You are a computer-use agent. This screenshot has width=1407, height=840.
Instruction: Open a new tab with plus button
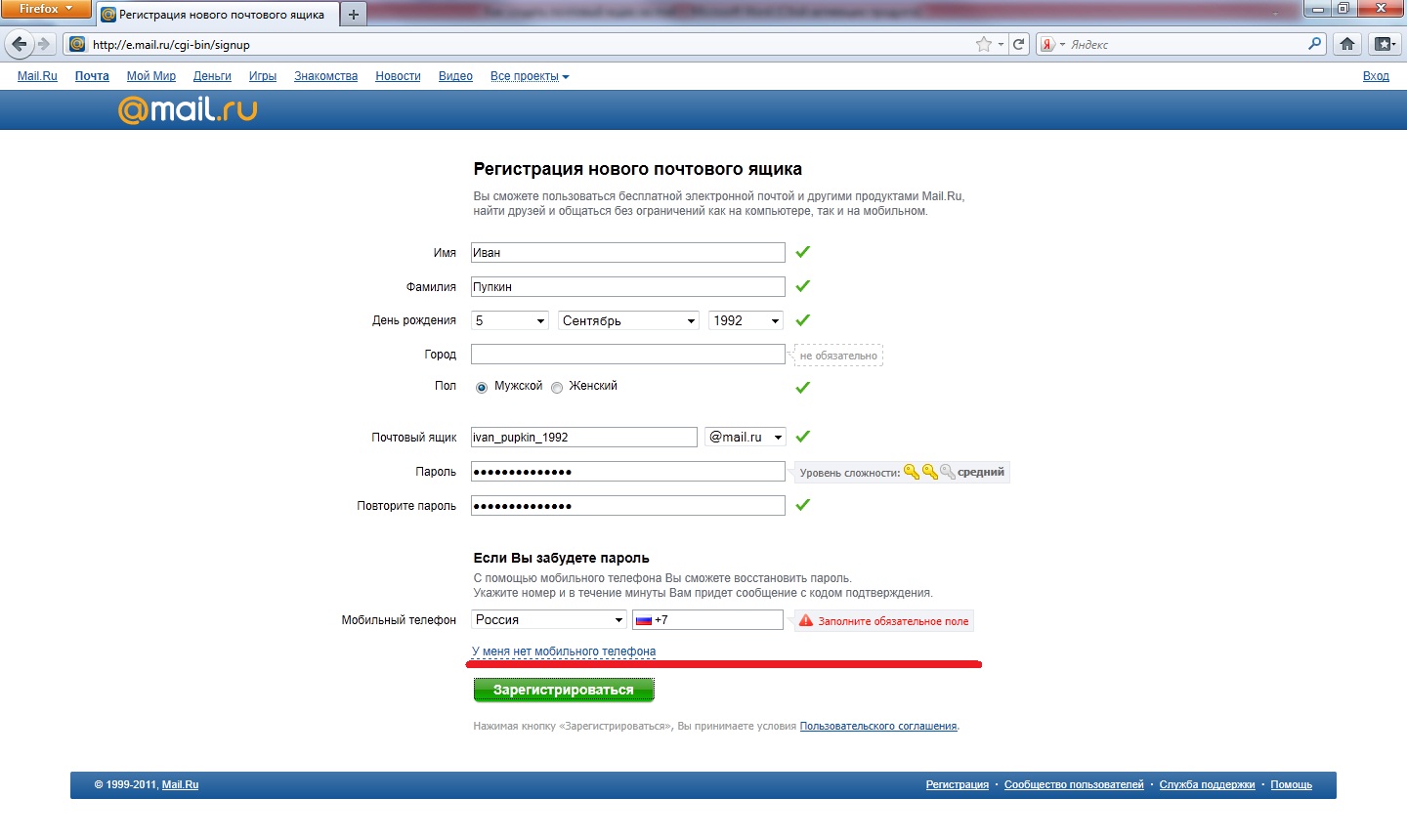(354, 15)
